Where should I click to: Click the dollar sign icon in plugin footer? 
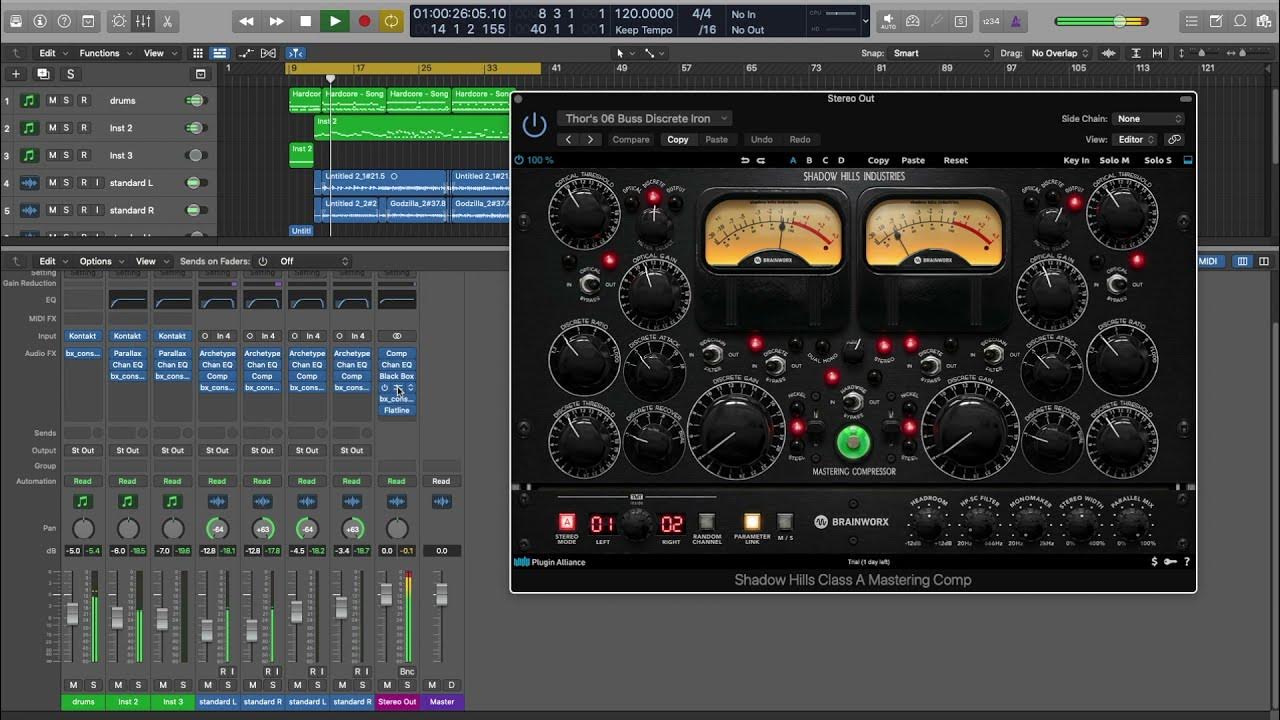click(x=1154, y=562)
